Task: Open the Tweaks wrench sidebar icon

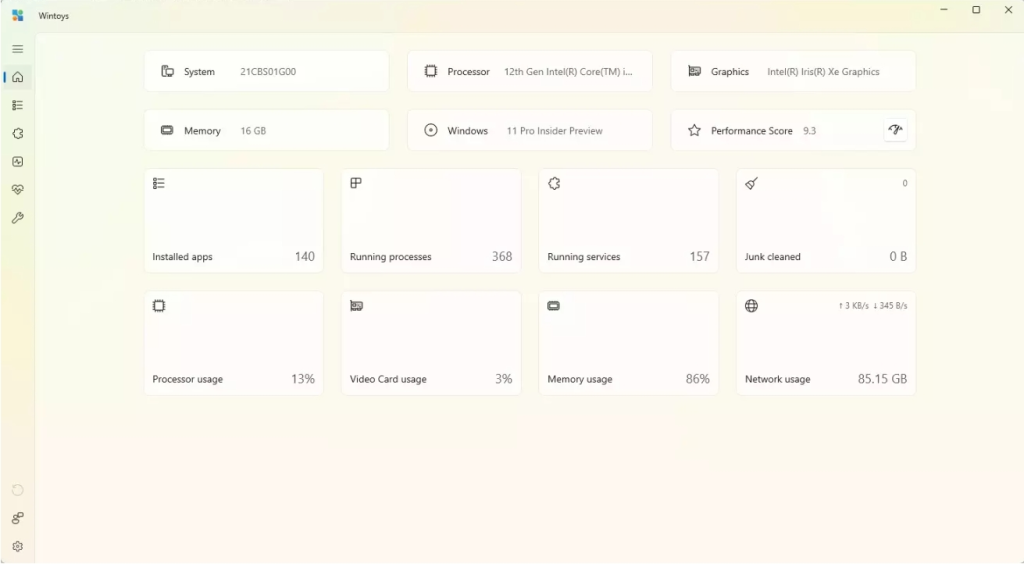Action: 18,218
